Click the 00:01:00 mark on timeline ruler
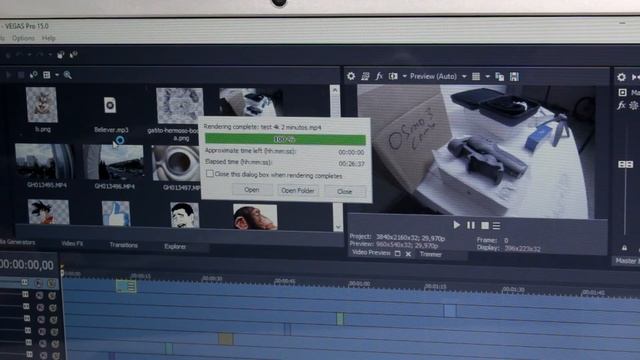The width and height of the screenshot is (640, 360). [x=359, y=283]
